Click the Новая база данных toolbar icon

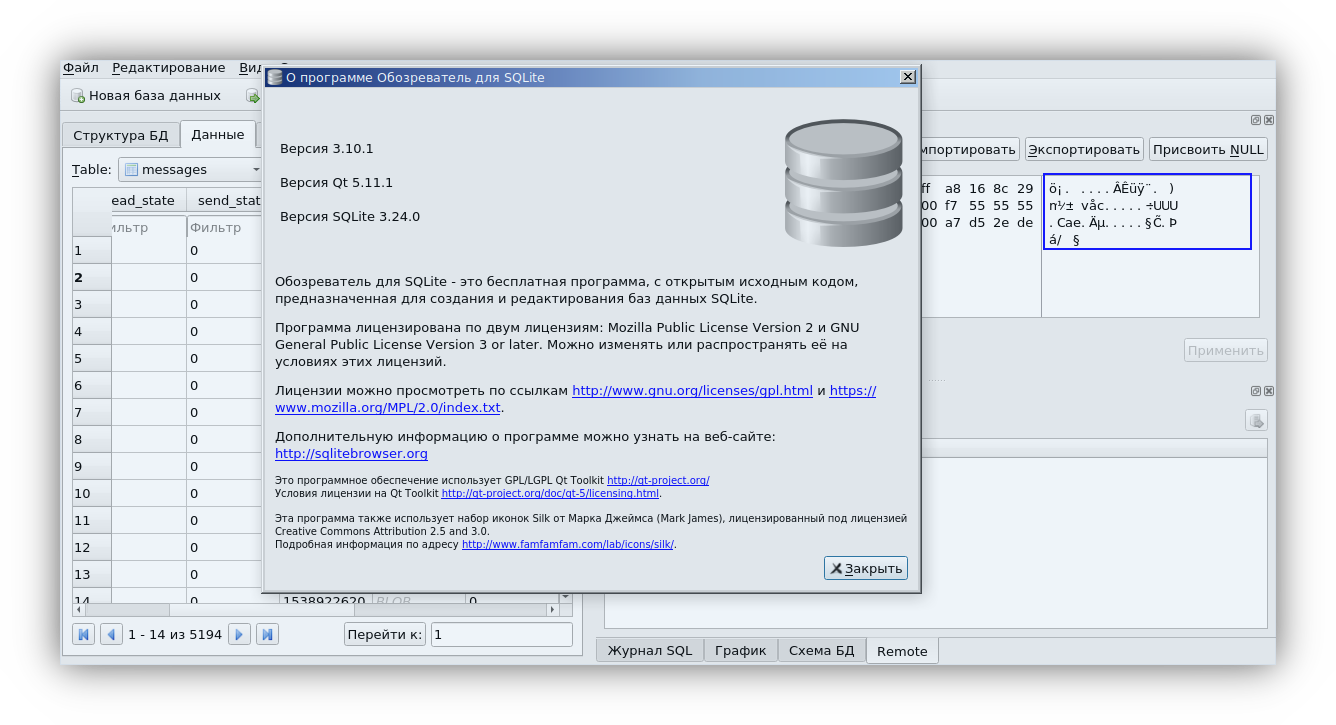click(x=76, y=95)
